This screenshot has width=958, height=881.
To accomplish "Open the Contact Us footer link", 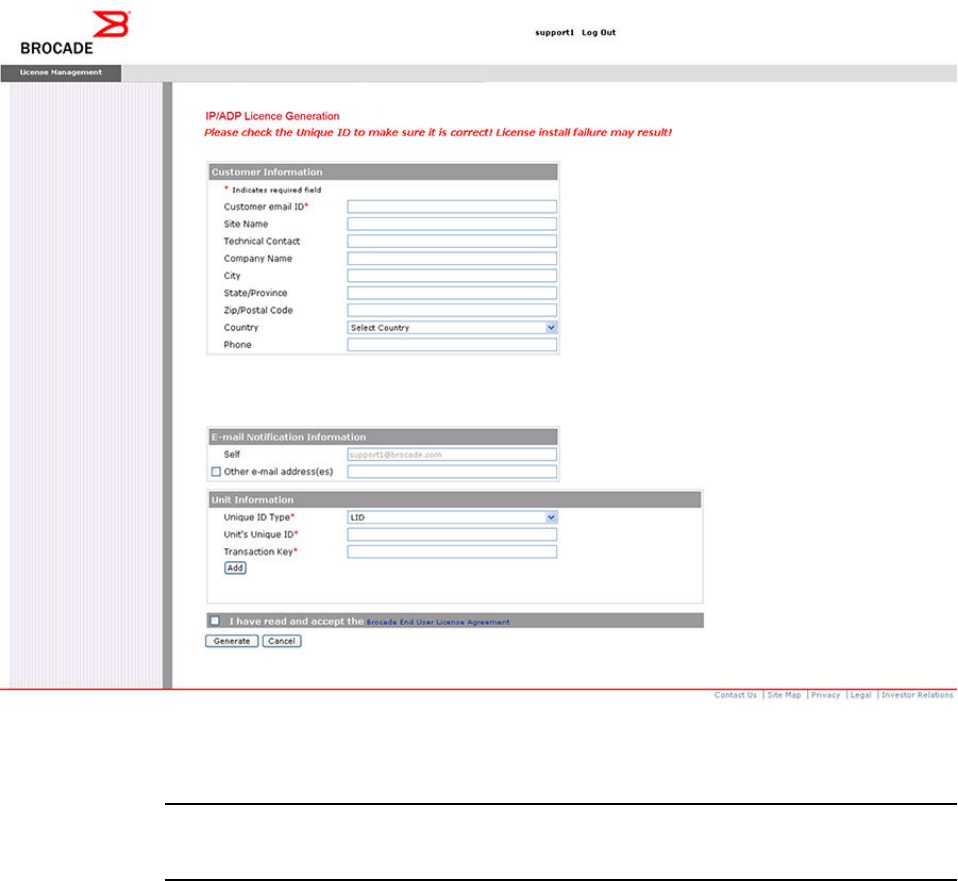I will point(735,695).
